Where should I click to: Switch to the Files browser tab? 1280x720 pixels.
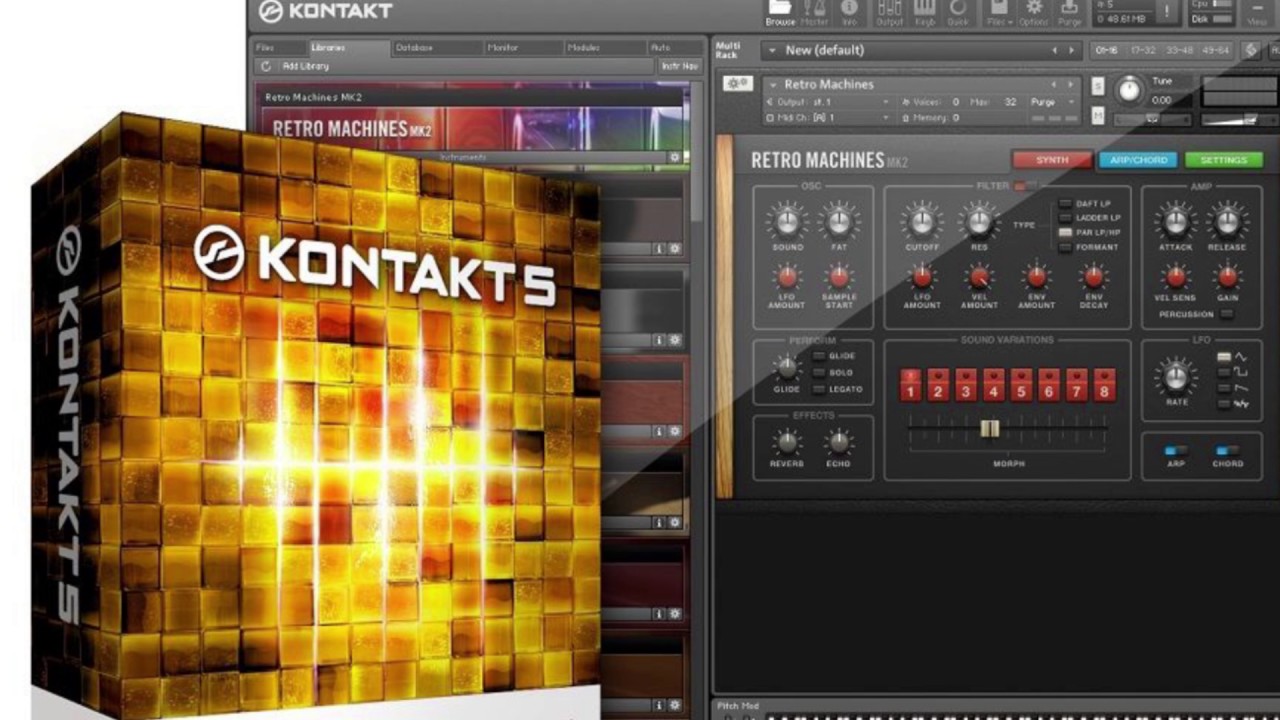point(277,47)
